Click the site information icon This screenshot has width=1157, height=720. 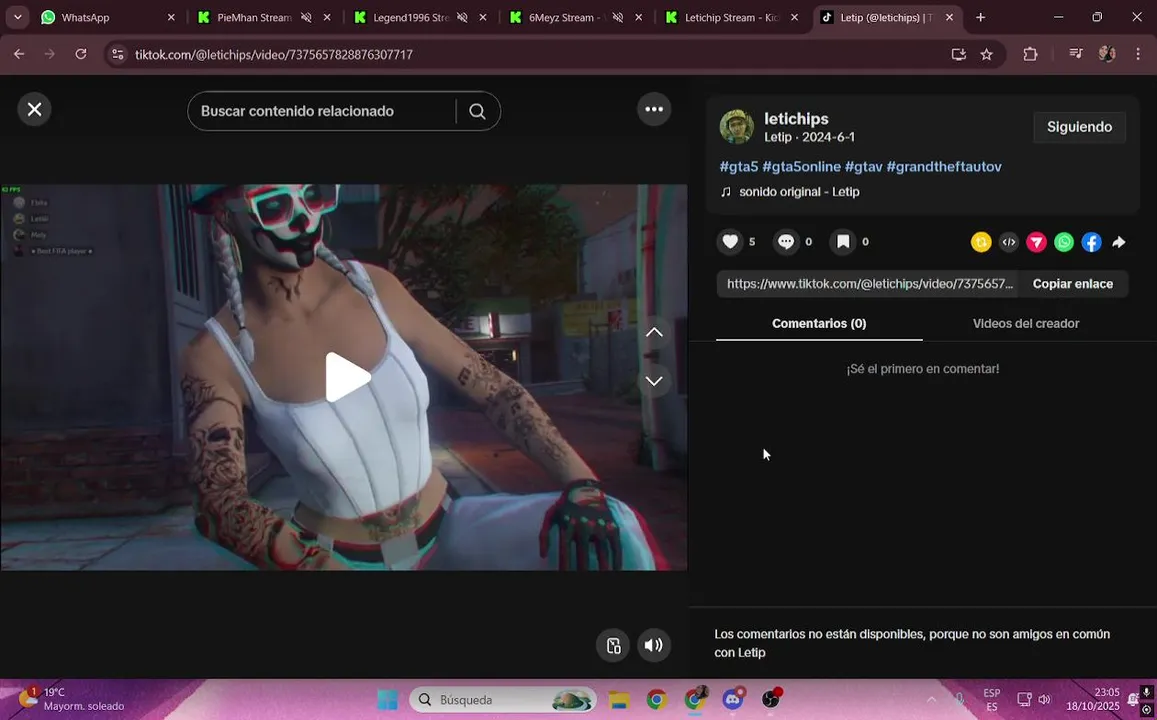point(118,55)
